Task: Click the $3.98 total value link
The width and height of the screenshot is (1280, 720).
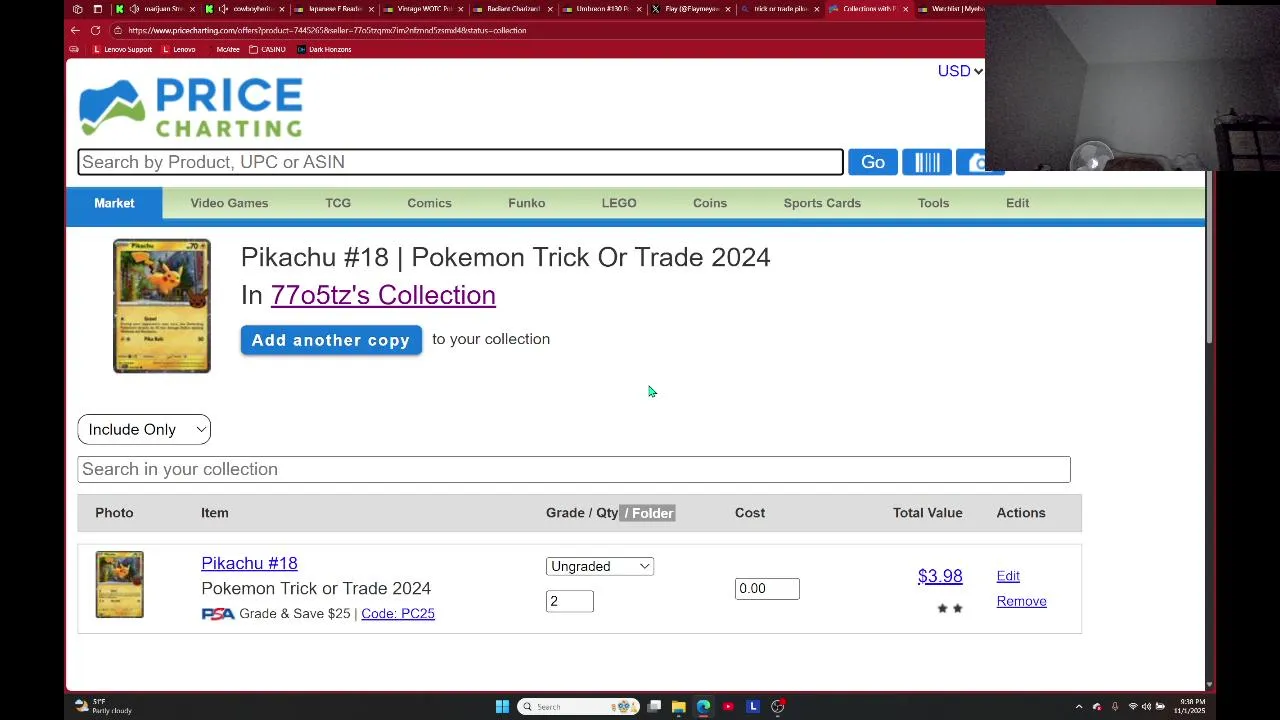Action: pyautogui.click(x=940, y=576)
